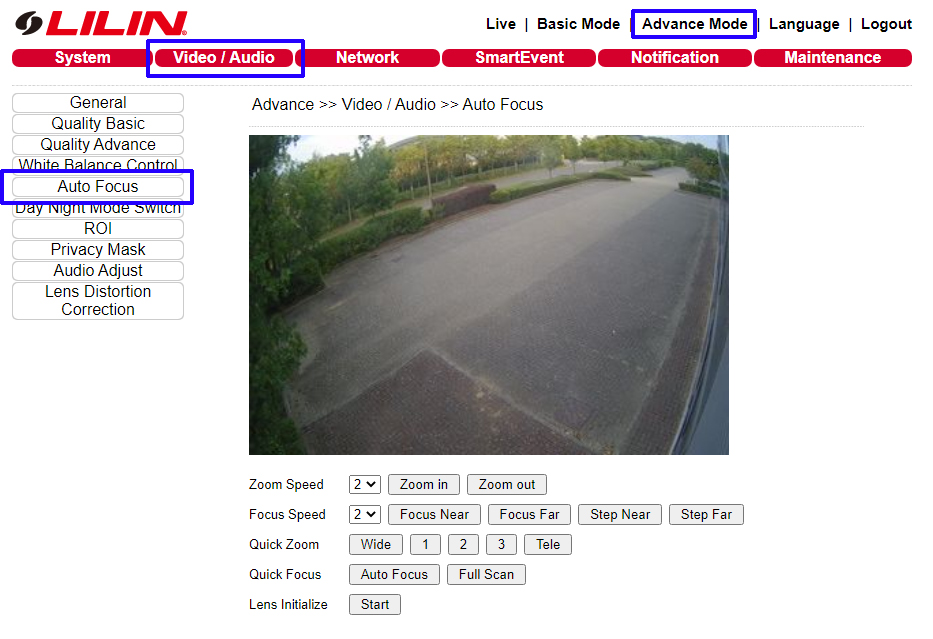
Task: Click the Full Scan button
Action: pyautogui.click(x=486, y=574)
